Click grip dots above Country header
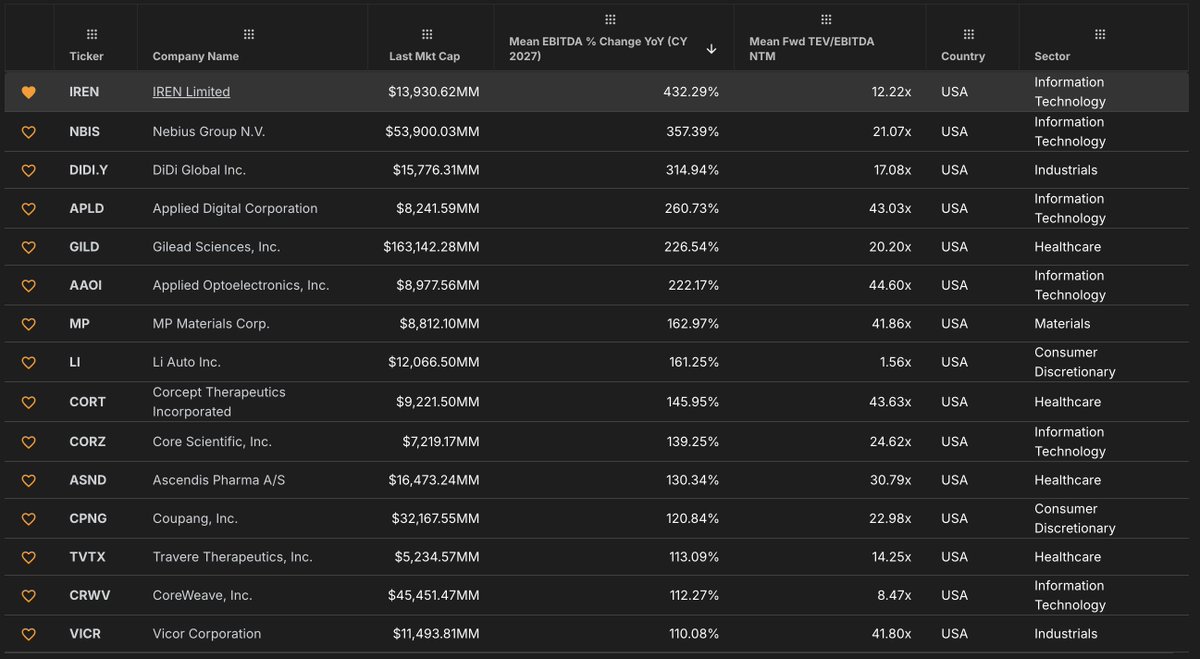 tap(970, 34)
